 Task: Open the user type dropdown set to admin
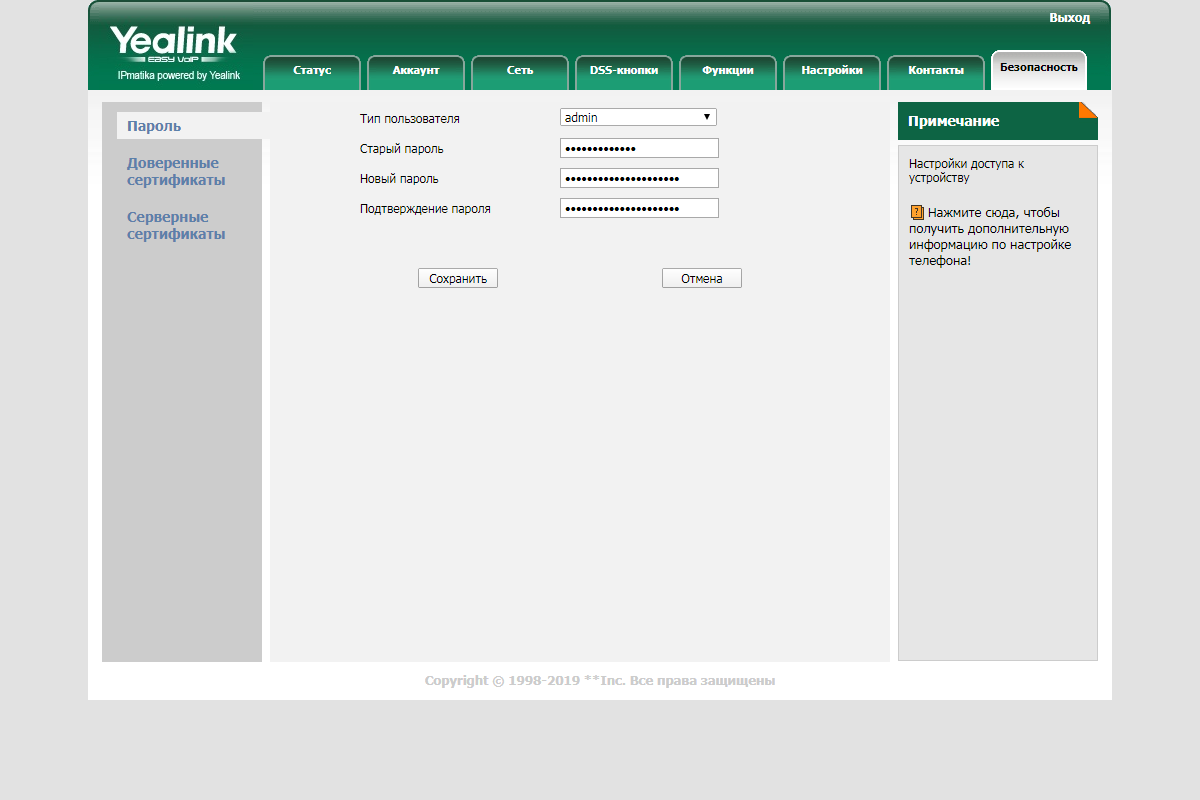coord(638,117)
